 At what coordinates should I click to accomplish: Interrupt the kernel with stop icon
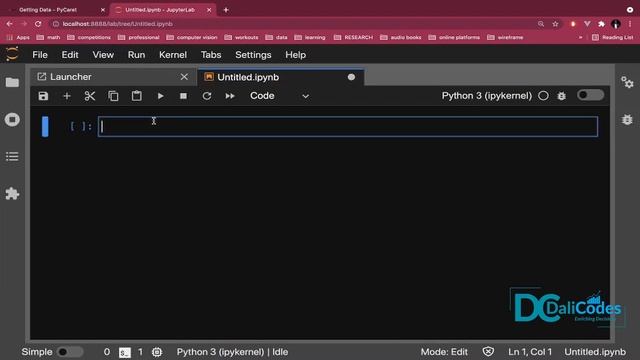[183, 96]
